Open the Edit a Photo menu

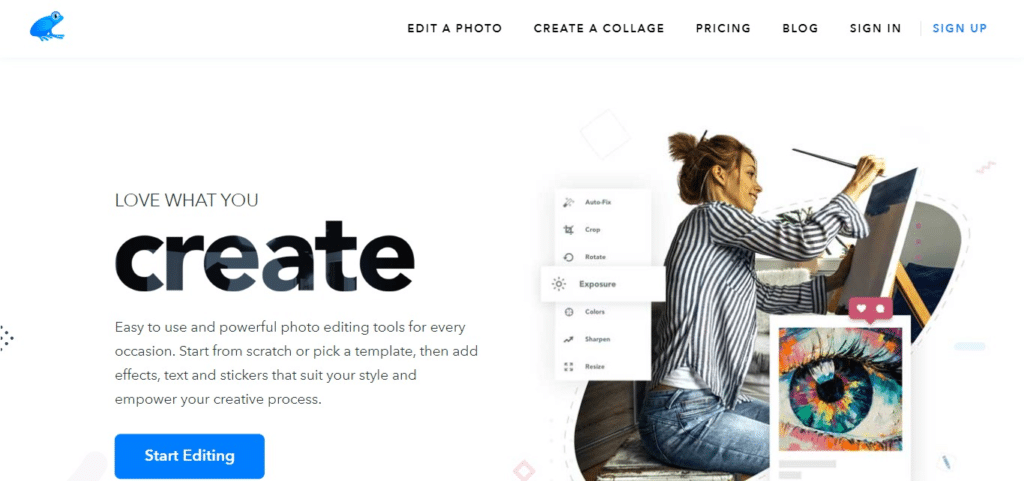pyautogui.click(x=455, y=29)
